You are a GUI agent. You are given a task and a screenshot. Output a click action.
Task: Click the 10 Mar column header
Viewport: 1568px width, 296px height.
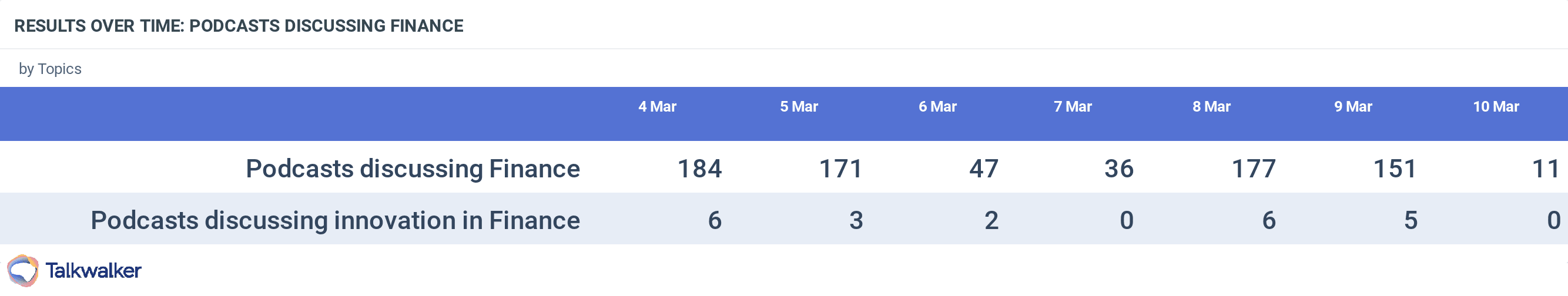1496,106
